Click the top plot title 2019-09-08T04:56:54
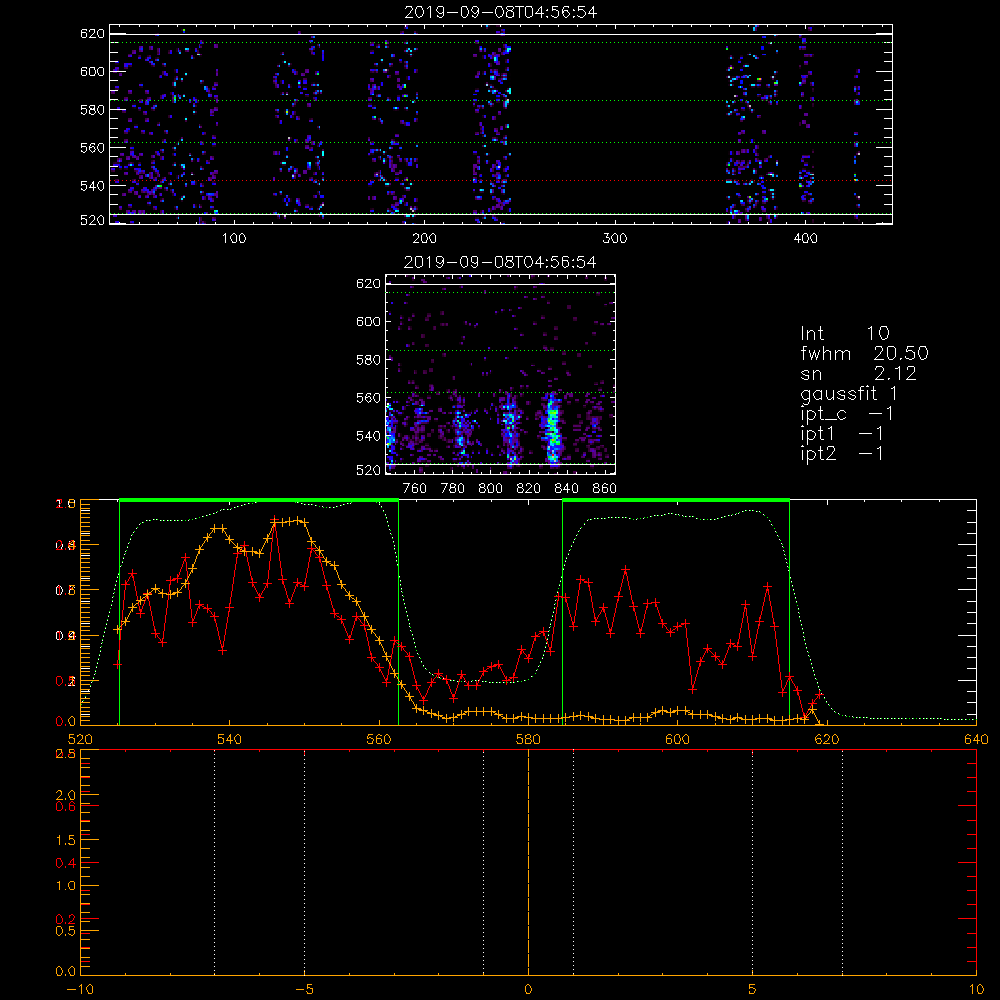This screenshot has width=1000, height=1000. pos(501,12)
